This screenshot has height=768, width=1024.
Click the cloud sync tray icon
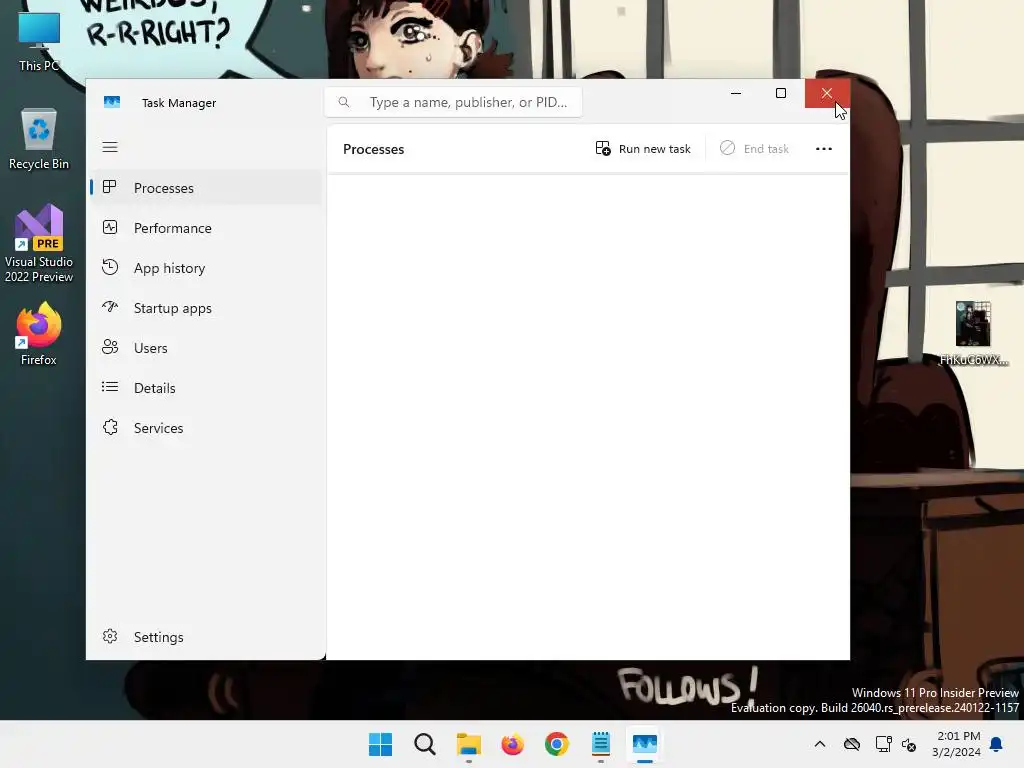(x=852, y=744)
